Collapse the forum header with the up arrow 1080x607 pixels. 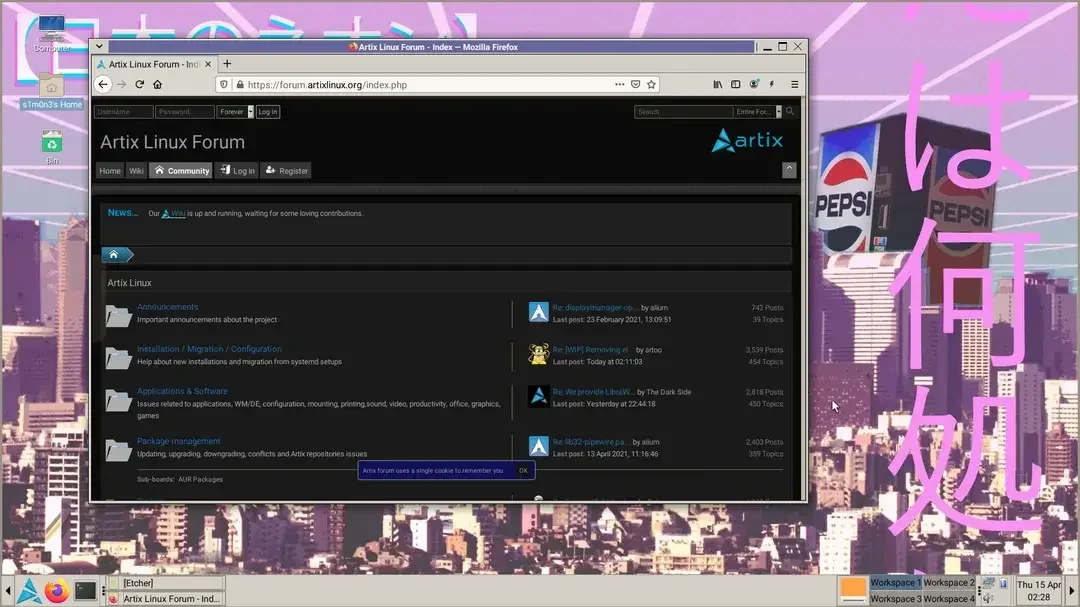789,170
